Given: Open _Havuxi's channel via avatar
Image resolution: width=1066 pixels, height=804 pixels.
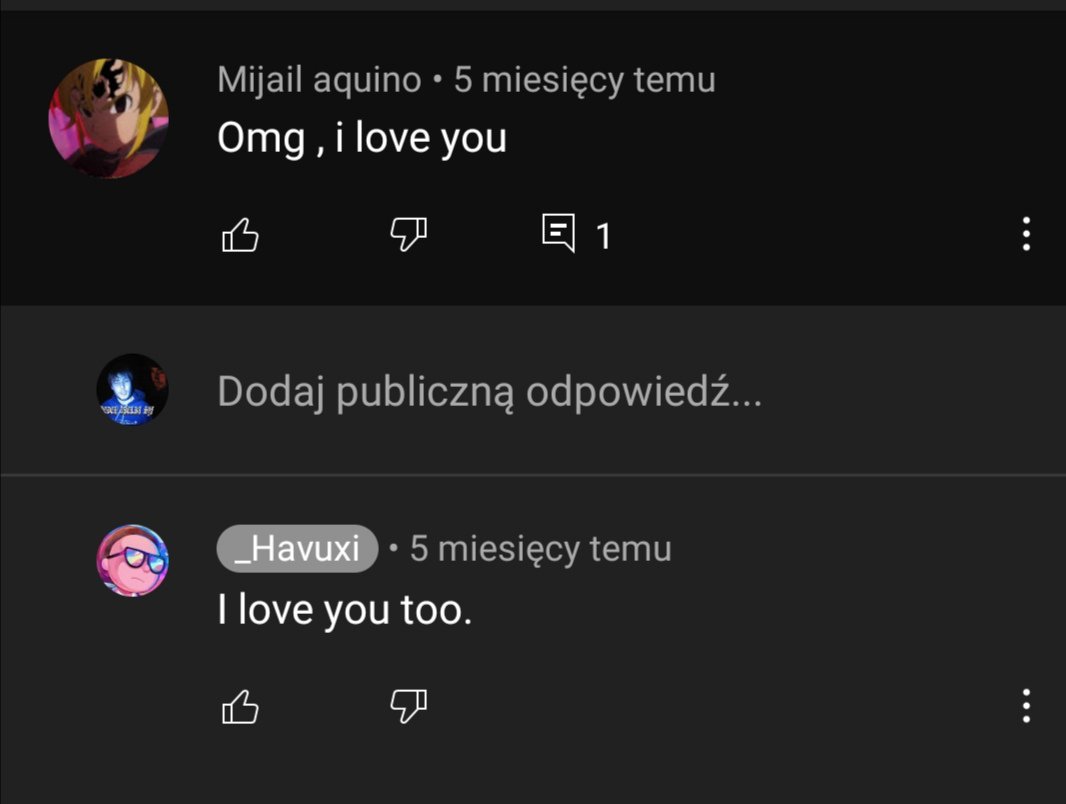Looking at the screenshot, I should 133,561.
